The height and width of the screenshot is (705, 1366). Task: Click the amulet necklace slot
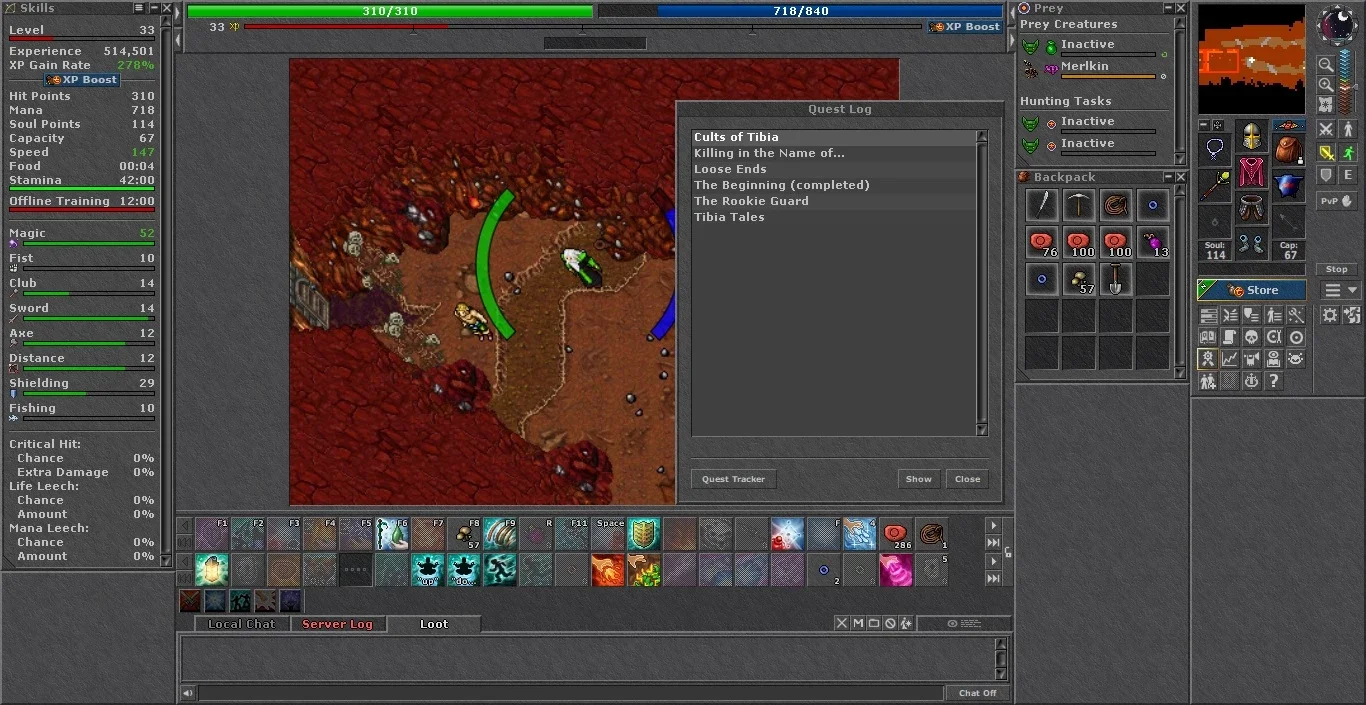pyautogui.click(x=1214, y=150)
